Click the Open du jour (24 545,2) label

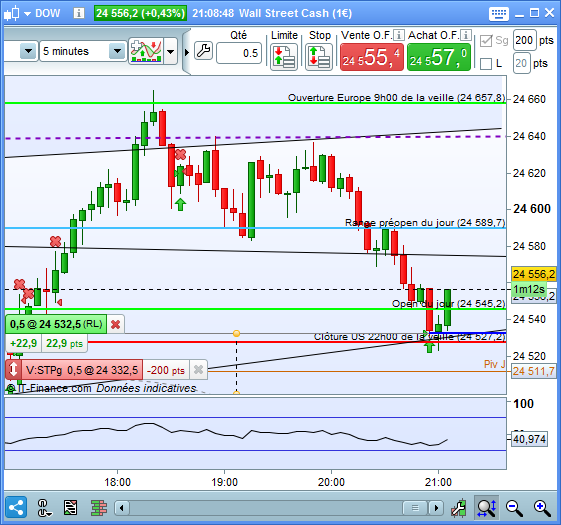(x=448, y=304)
